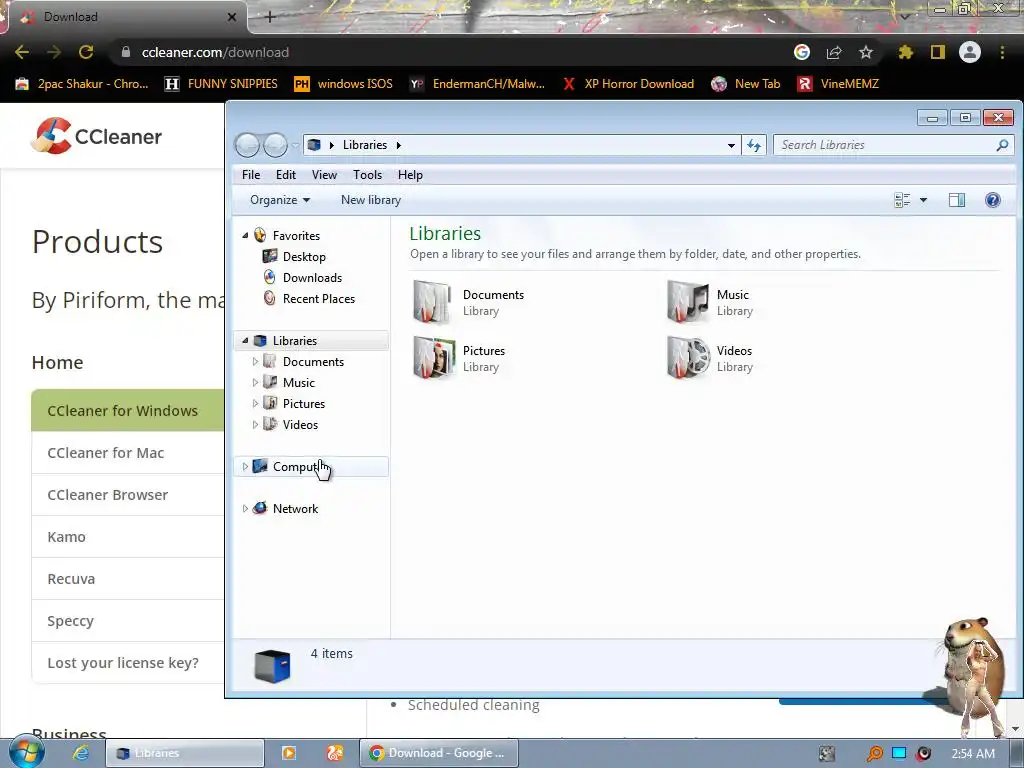Open the Help menu

410,174
